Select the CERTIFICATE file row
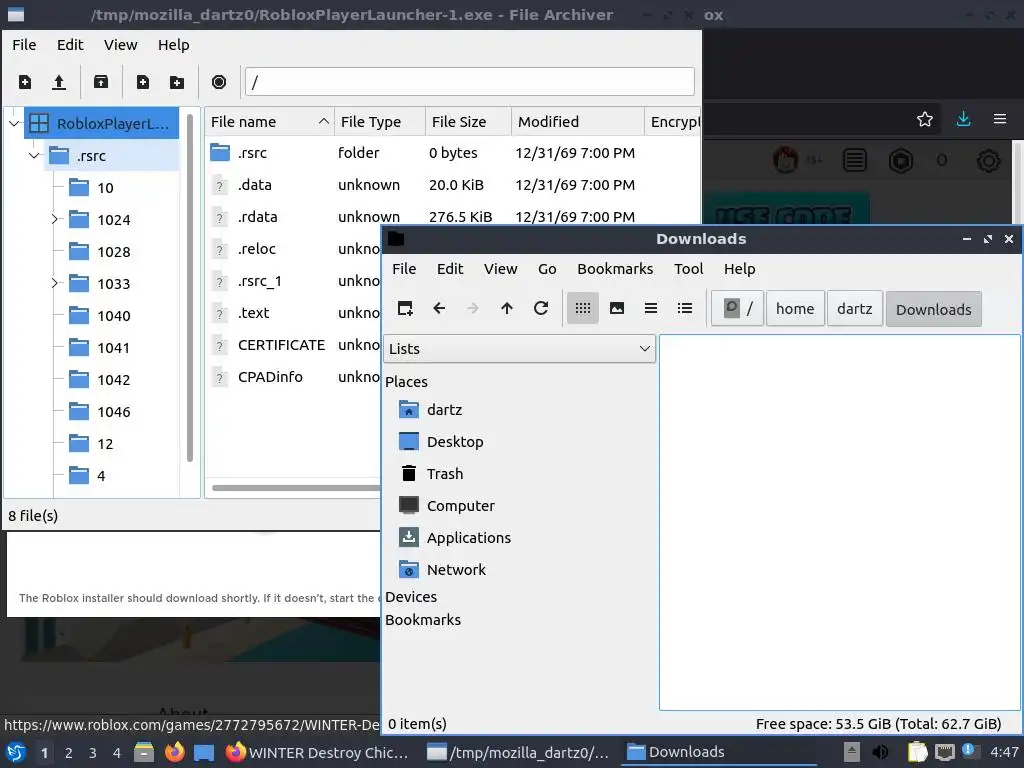 click(294, 345)
